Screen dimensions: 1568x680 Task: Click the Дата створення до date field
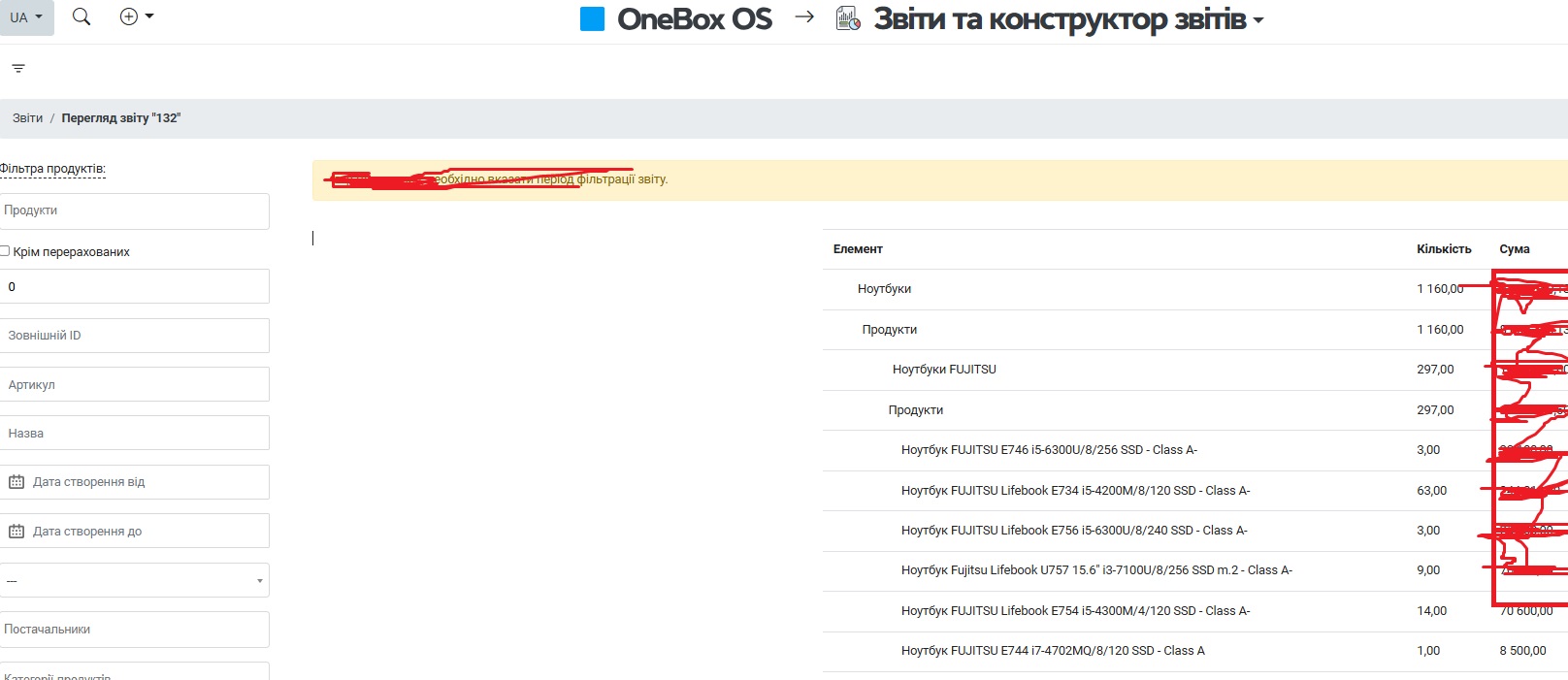pos(135,531)
